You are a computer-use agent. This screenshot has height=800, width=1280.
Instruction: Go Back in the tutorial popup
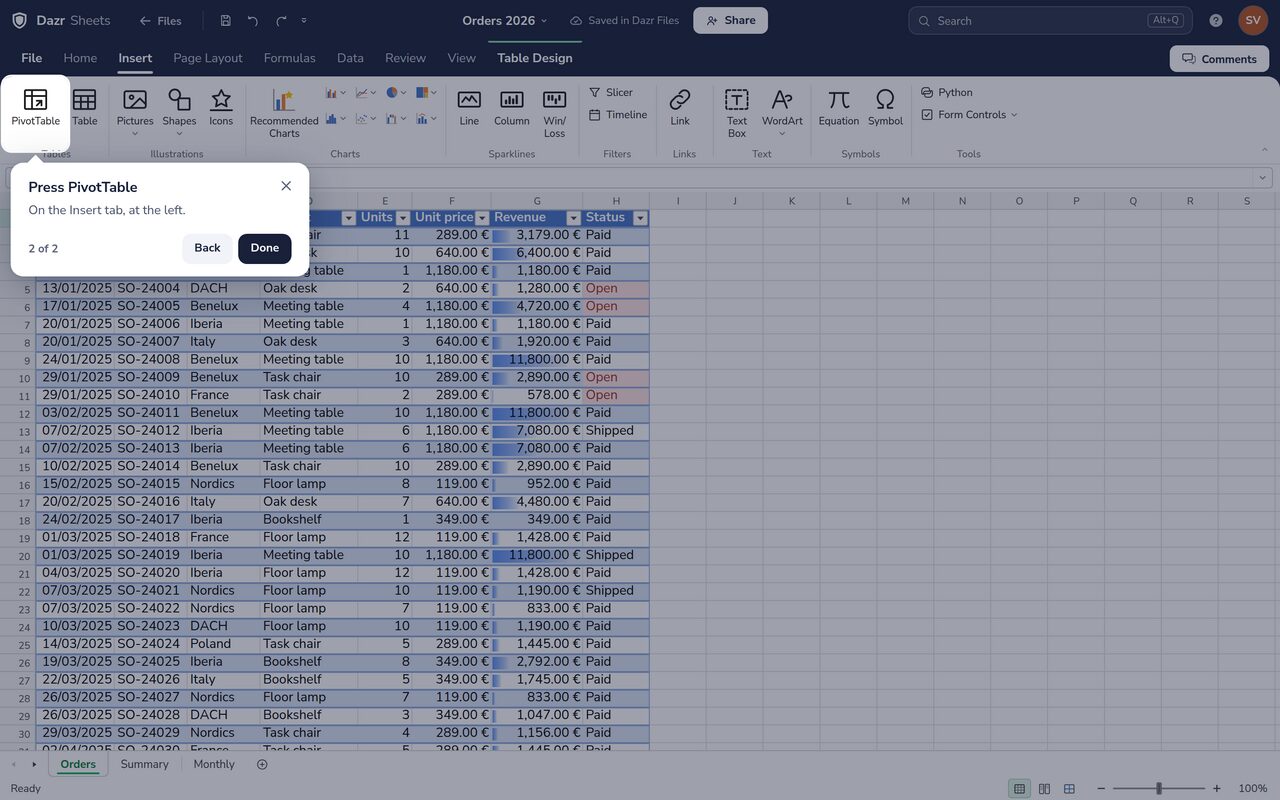[x=207, y=248]
